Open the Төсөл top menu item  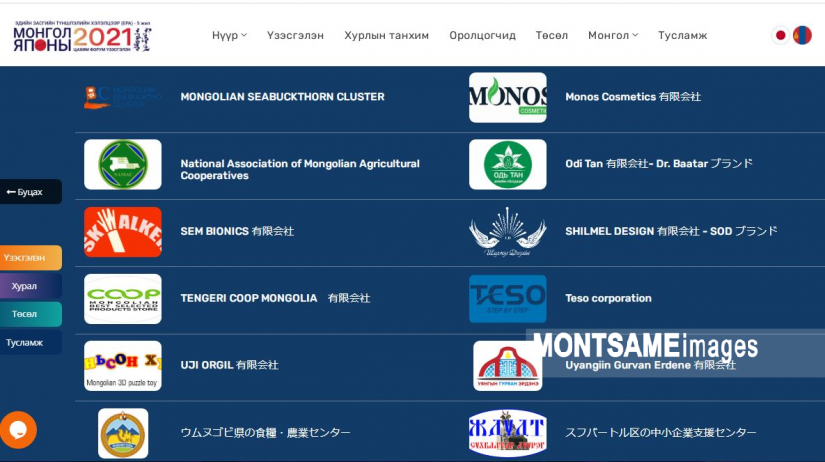pos(552,35)
